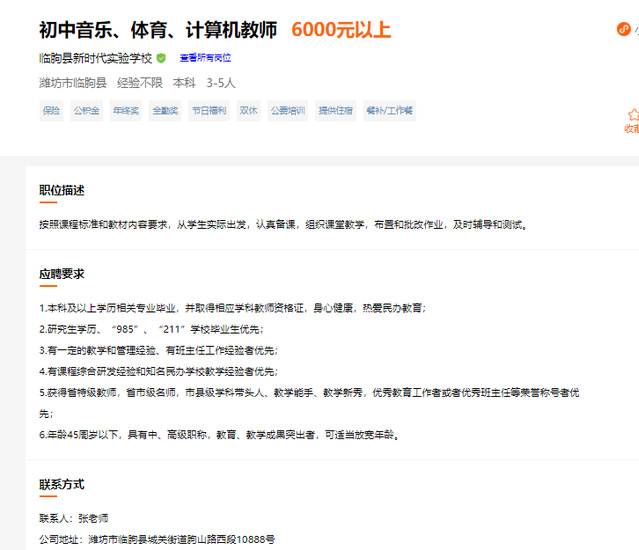The image size is (639, 550).
Task: Click the 全勤奖 benefit tag
Action: click(165, 110)
